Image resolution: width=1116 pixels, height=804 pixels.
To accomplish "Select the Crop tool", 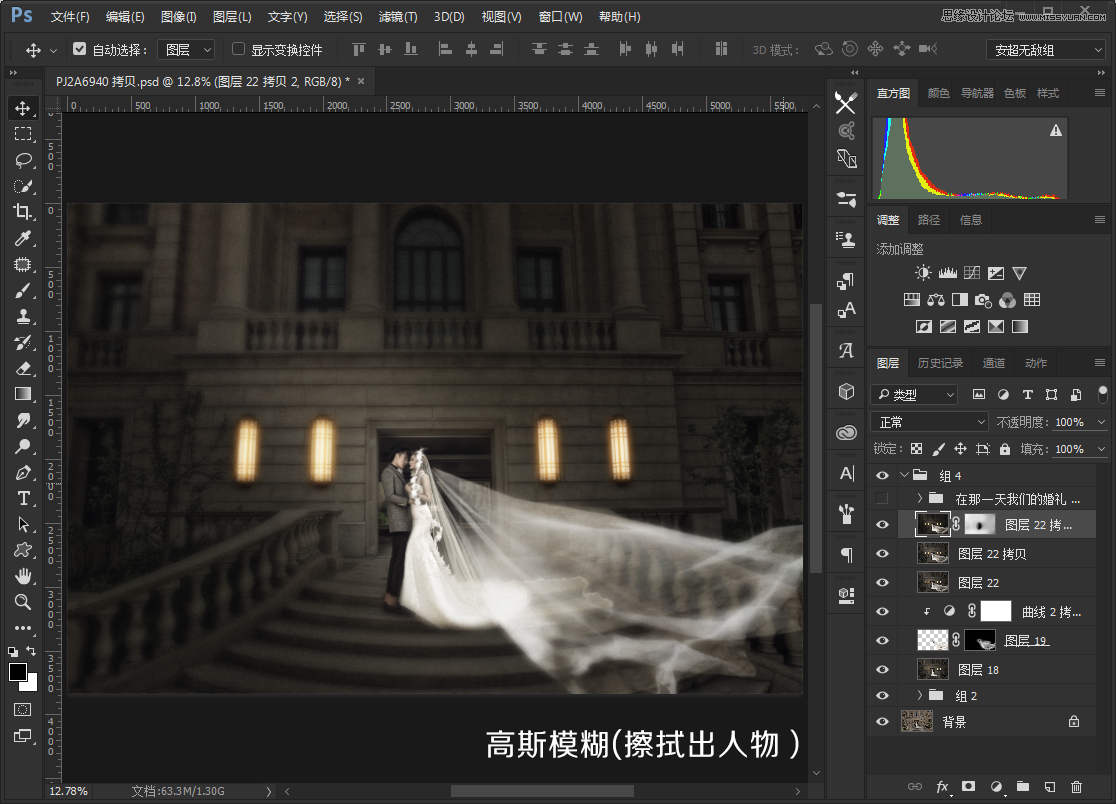I will (23, 212).
